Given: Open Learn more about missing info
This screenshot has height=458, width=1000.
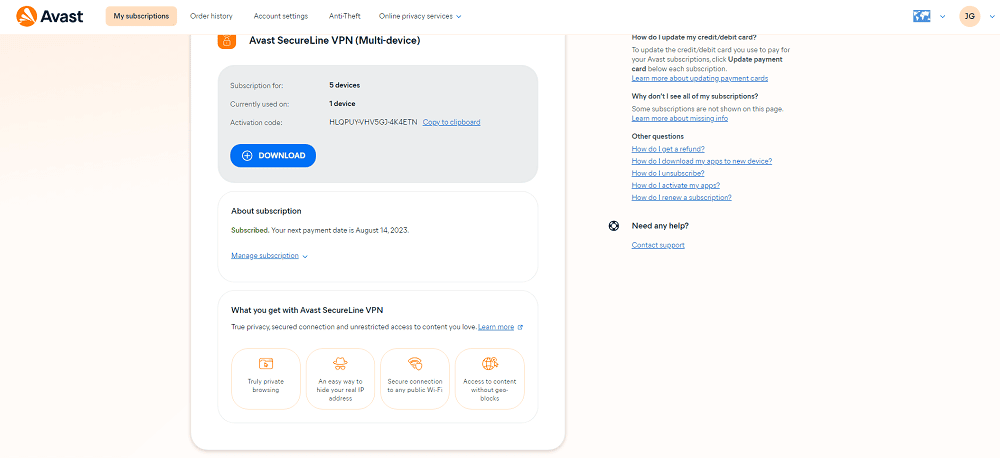Looking at the screenshot, I should coord(679,119).
